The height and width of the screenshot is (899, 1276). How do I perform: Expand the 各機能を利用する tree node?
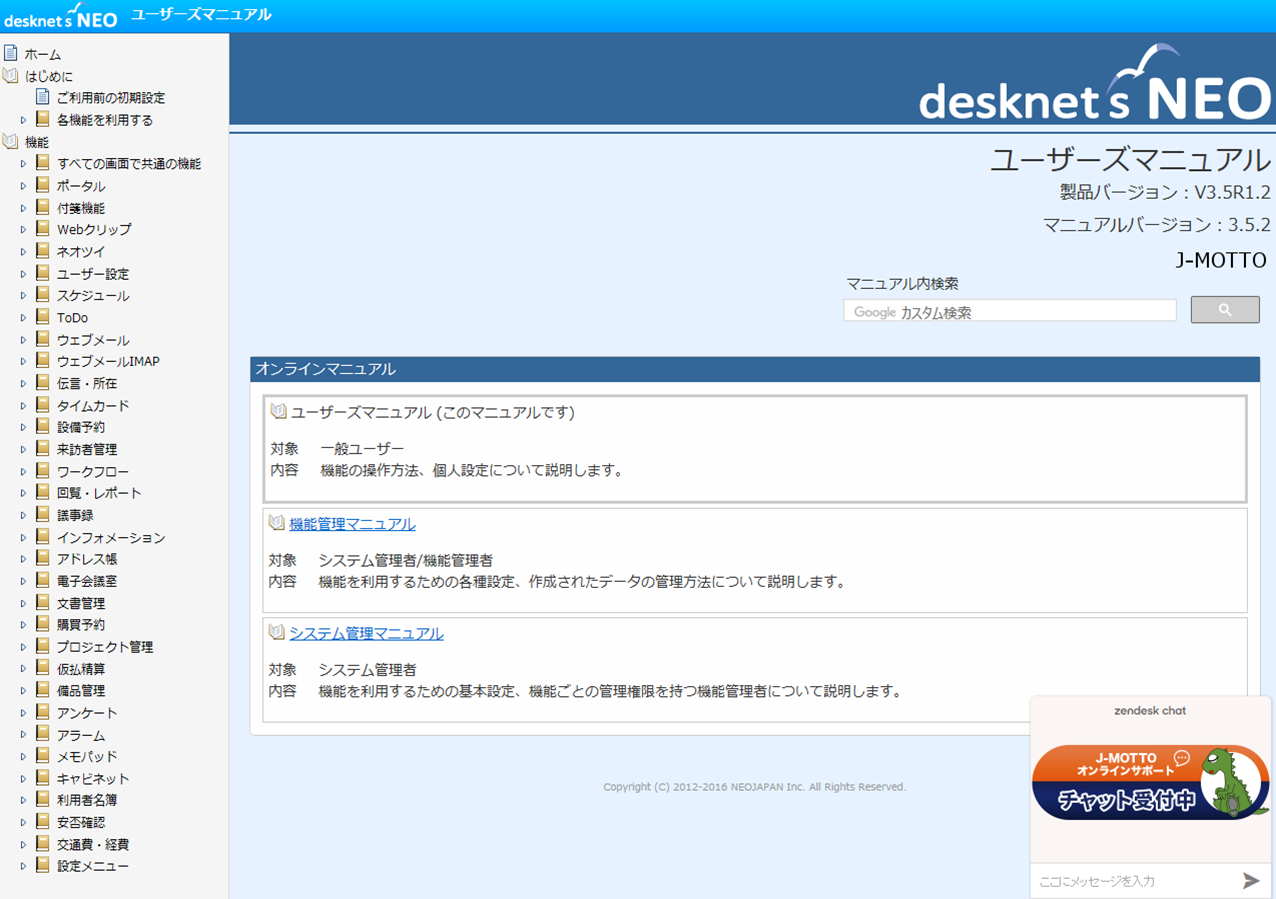point(23,120)
